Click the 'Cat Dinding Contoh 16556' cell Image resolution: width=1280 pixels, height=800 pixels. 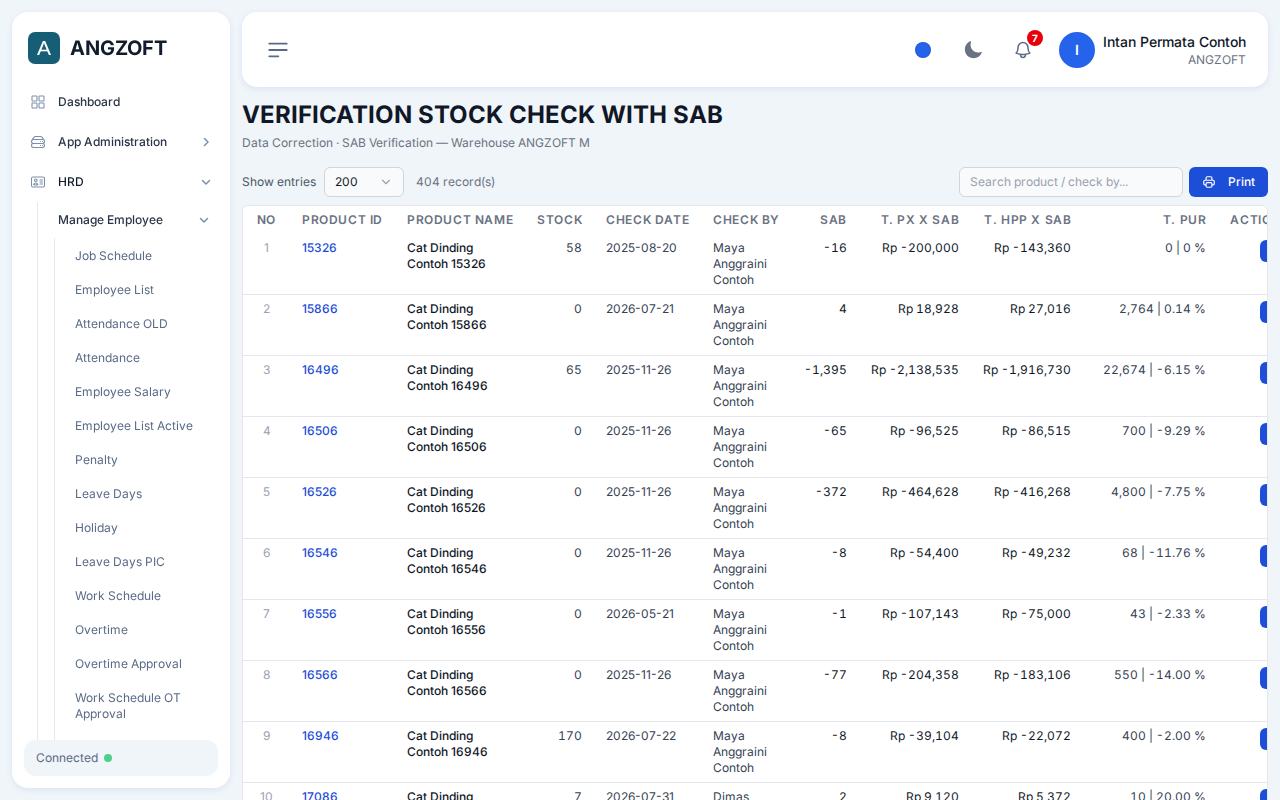click(446, 622)
